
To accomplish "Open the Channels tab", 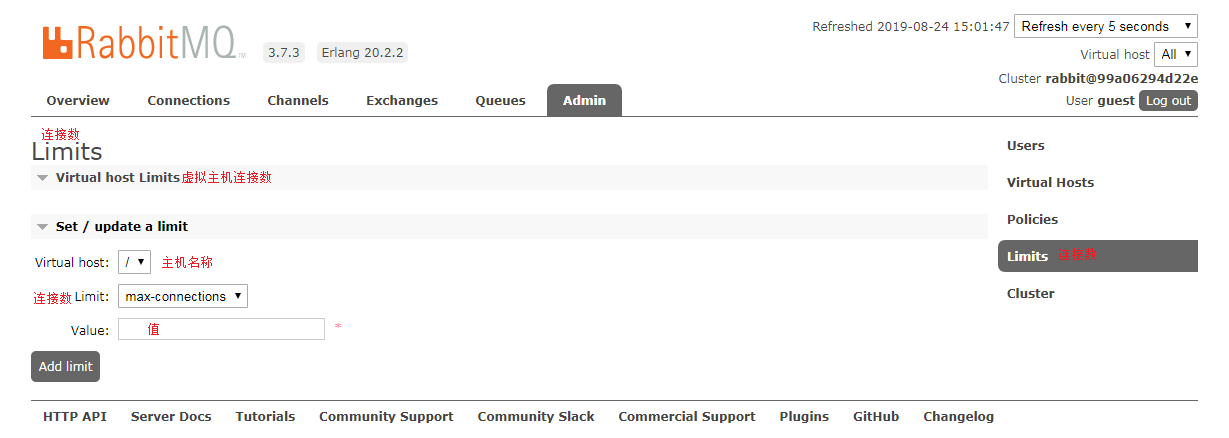I will coord(298,101).
